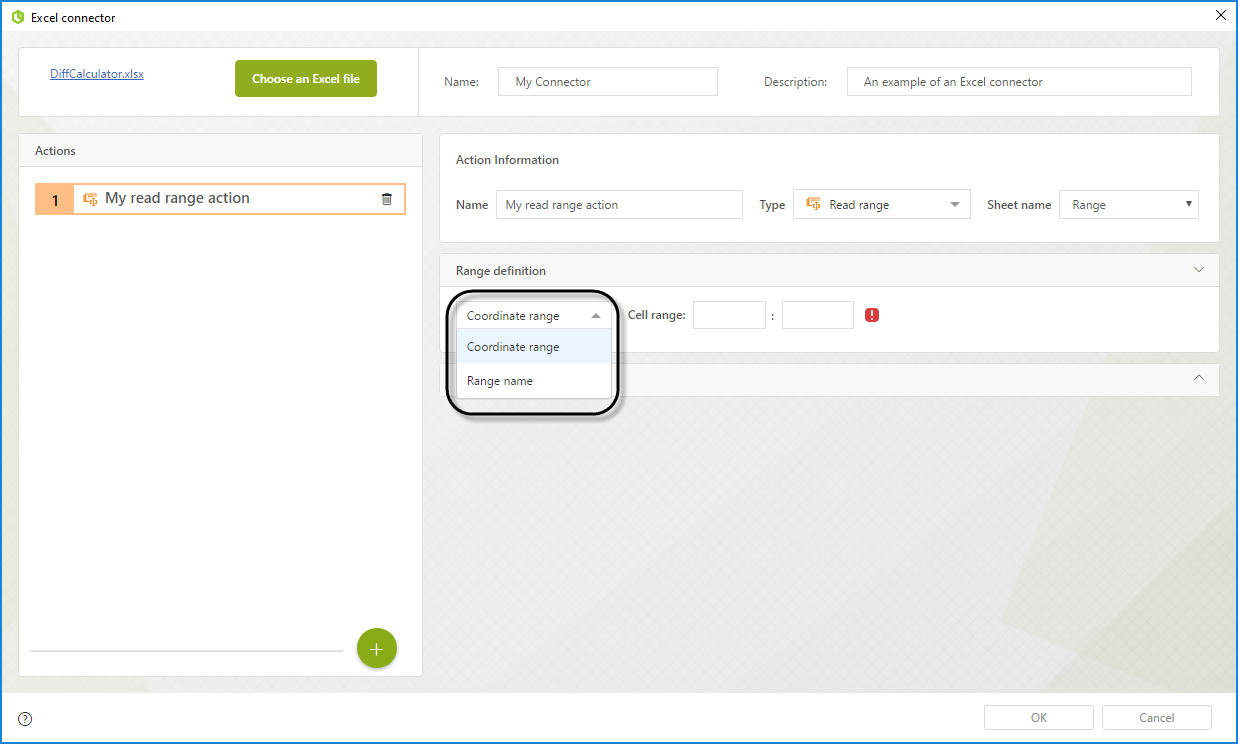
Task: Open the Type dropdown showing Read range
Action: click(x=881, y=205)
